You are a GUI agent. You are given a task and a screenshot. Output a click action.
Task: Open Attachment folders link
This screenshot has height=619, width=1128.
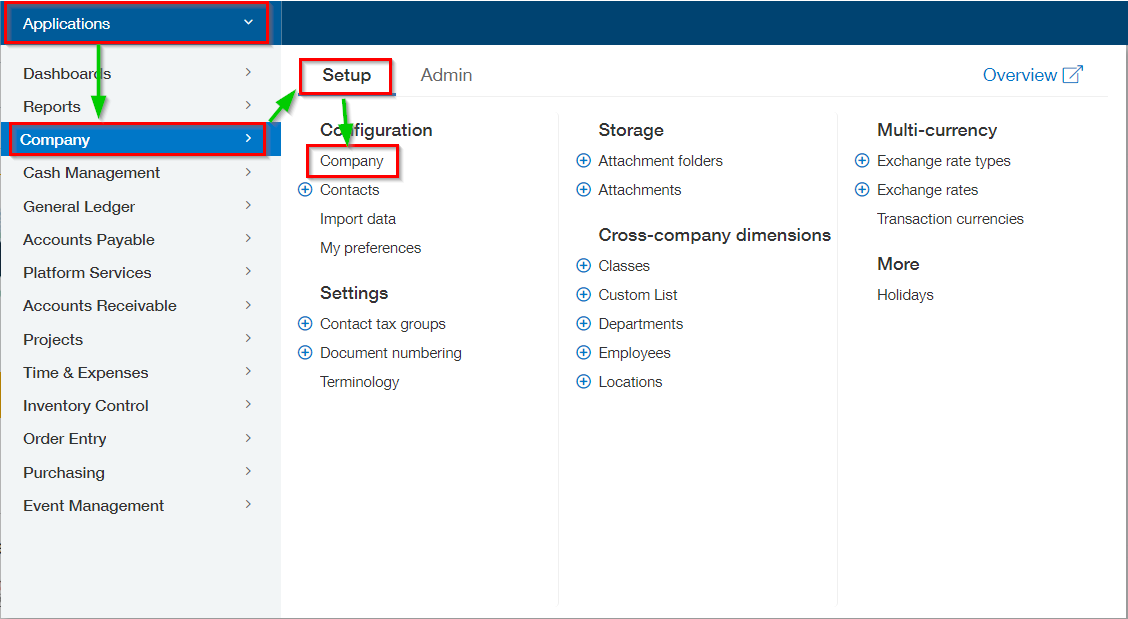click(660, 161)
